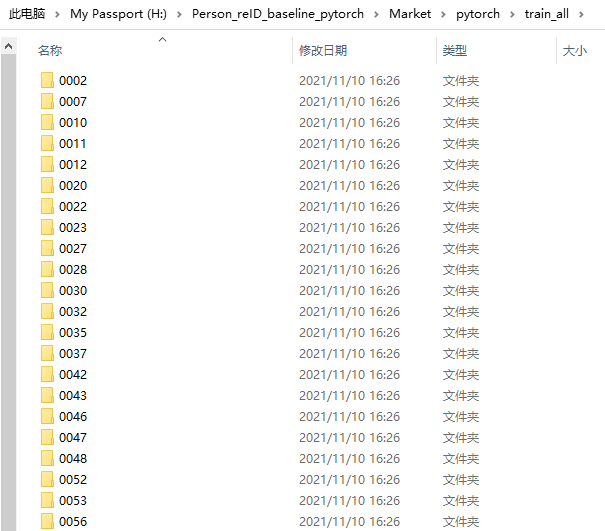Select folder name 0002

(73, 80)
